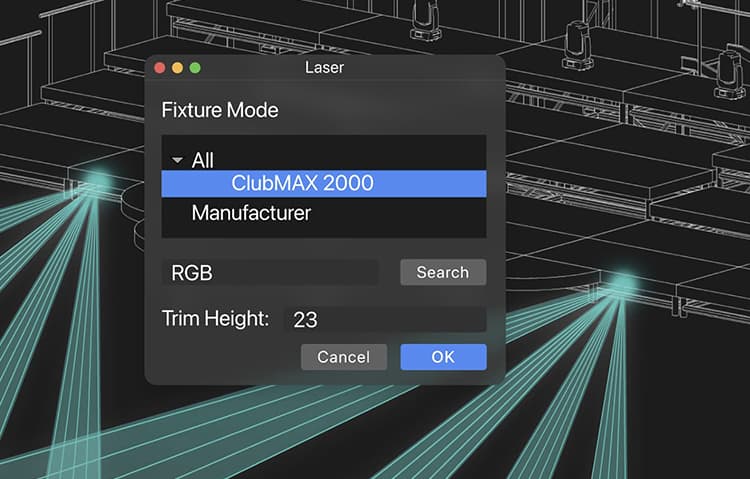Close the Laser dialog with red button
Screen dimensions: 750x479
point(160,68)
